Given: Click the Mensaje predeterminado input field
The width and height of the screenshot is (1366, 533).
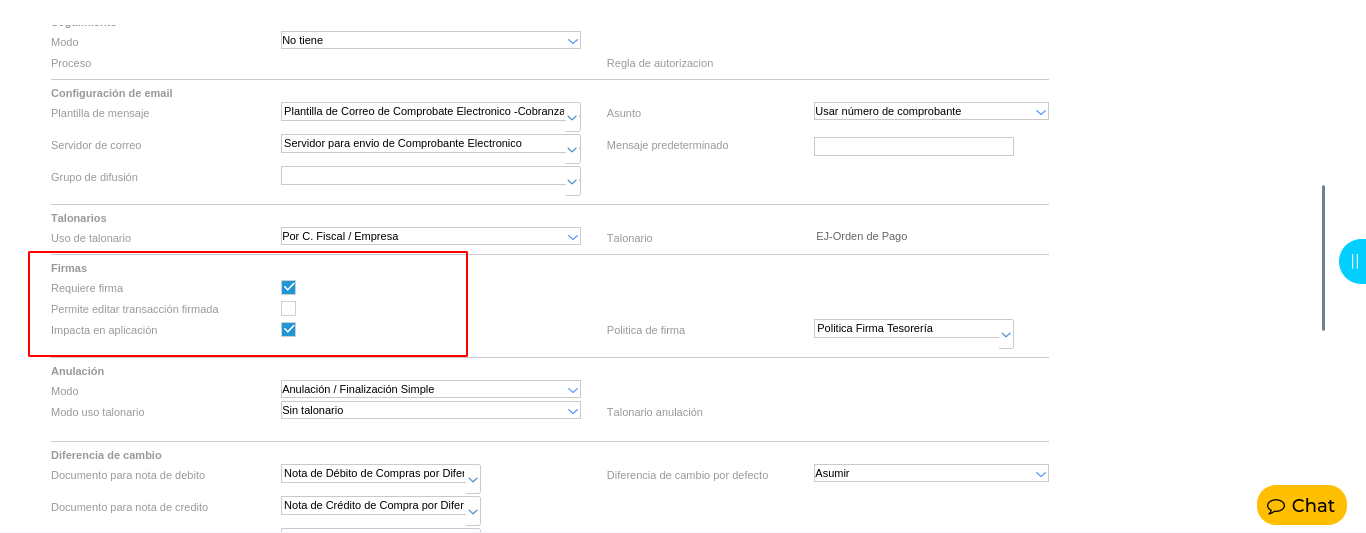Looking at the screenshot, I should pyautogui.click(x=913, y=147).
